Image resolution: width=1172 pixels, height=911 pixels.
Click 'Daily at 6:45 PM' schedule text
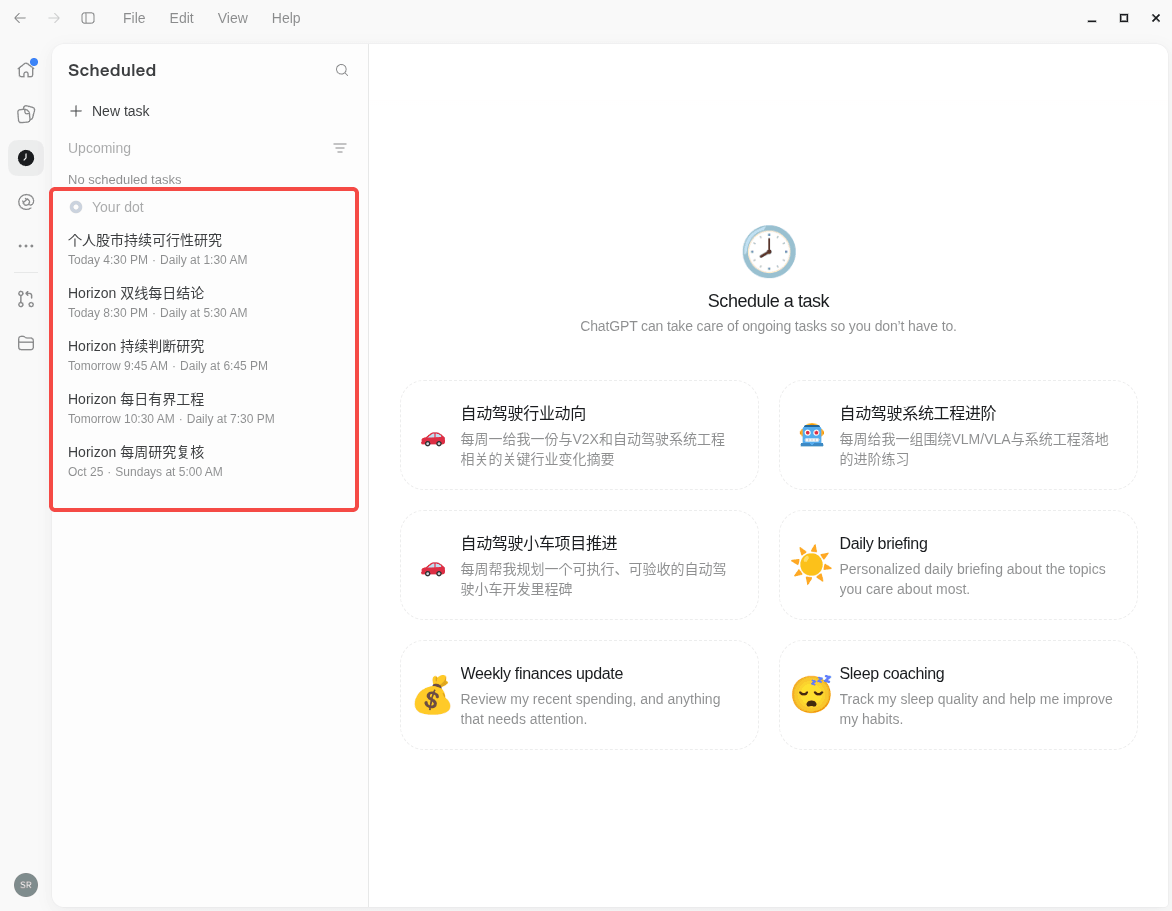(x=223, y=365)
